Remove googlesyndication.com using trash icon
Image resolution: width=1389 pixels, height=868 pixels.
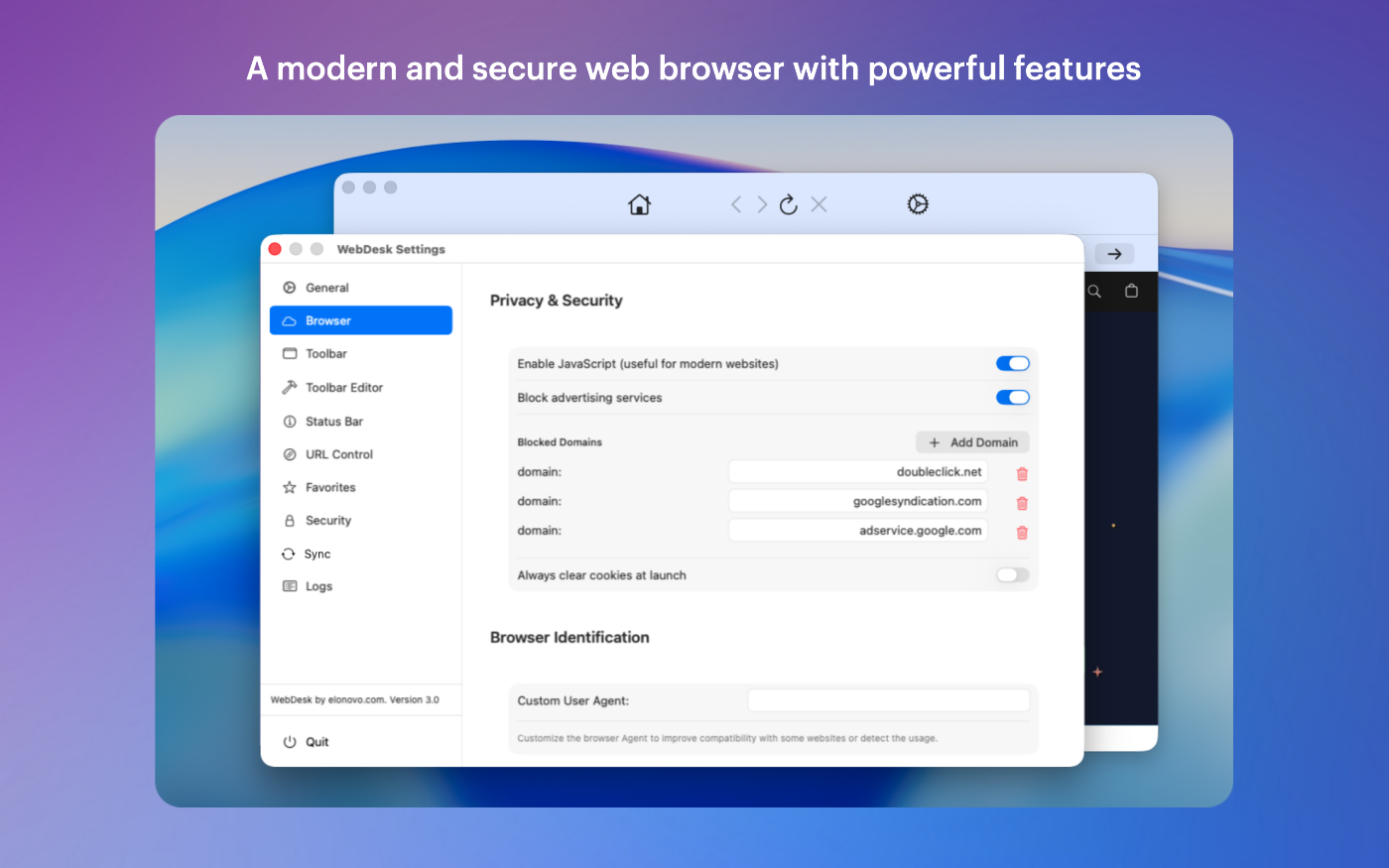(1022, 503)
